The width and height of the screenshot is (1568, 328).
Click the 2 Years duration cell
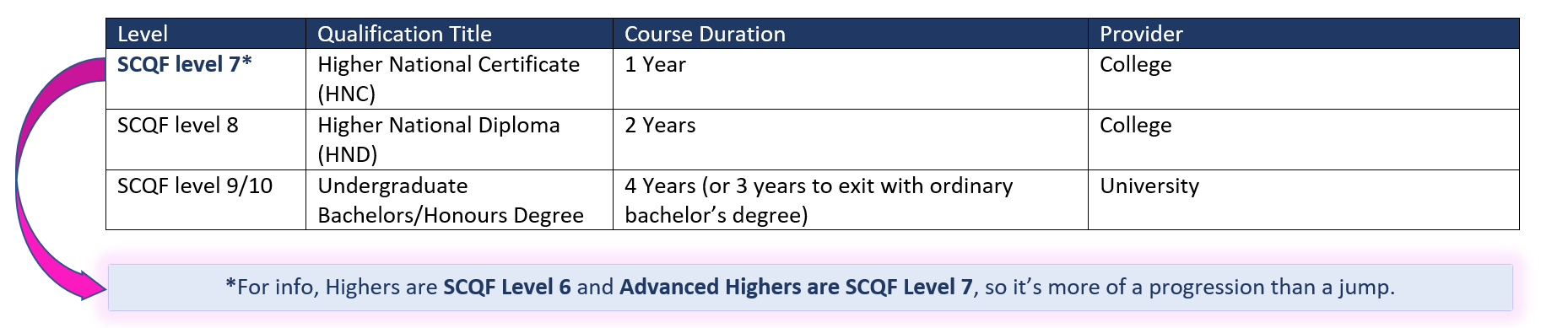[x=851, y=139]
